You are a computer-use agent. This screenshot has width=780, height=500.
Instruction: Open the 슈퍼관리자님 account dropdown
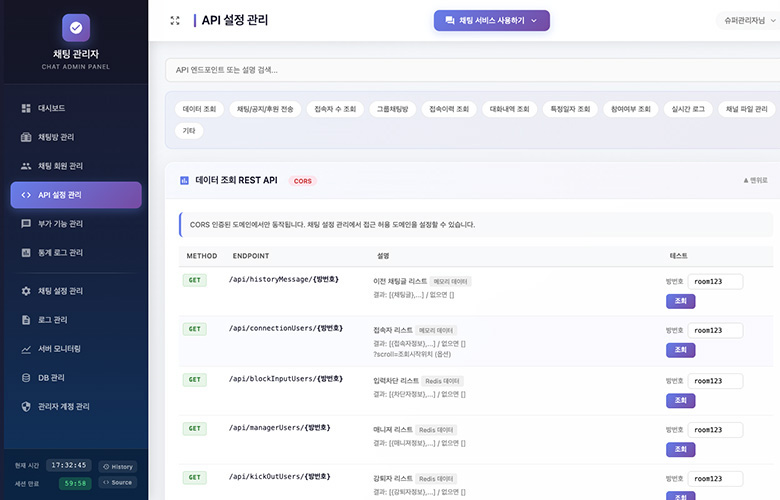pos(749,20)
